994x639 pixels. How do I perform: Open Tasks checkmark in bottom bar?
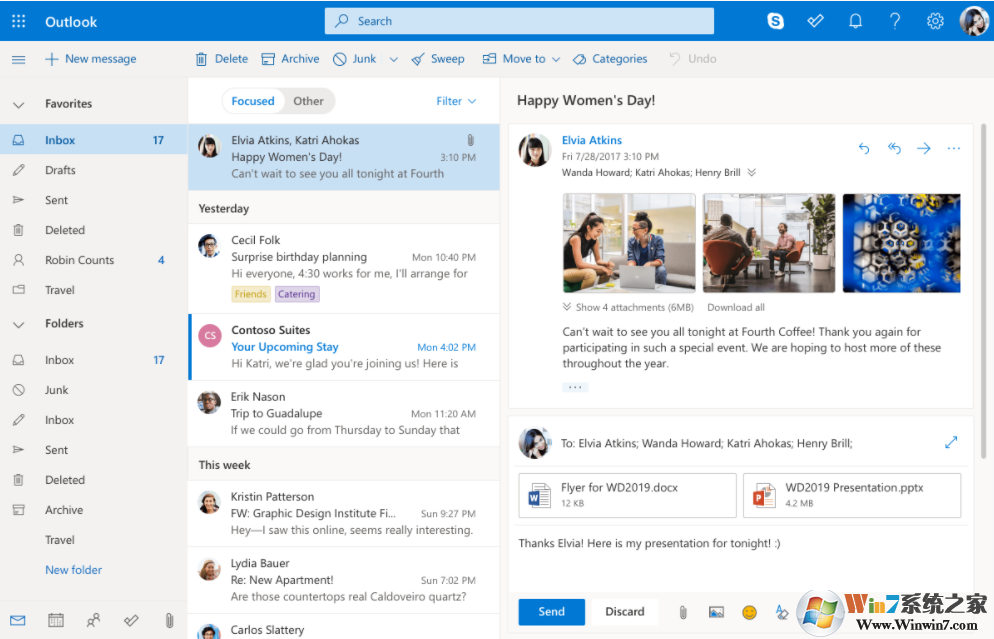131,621
